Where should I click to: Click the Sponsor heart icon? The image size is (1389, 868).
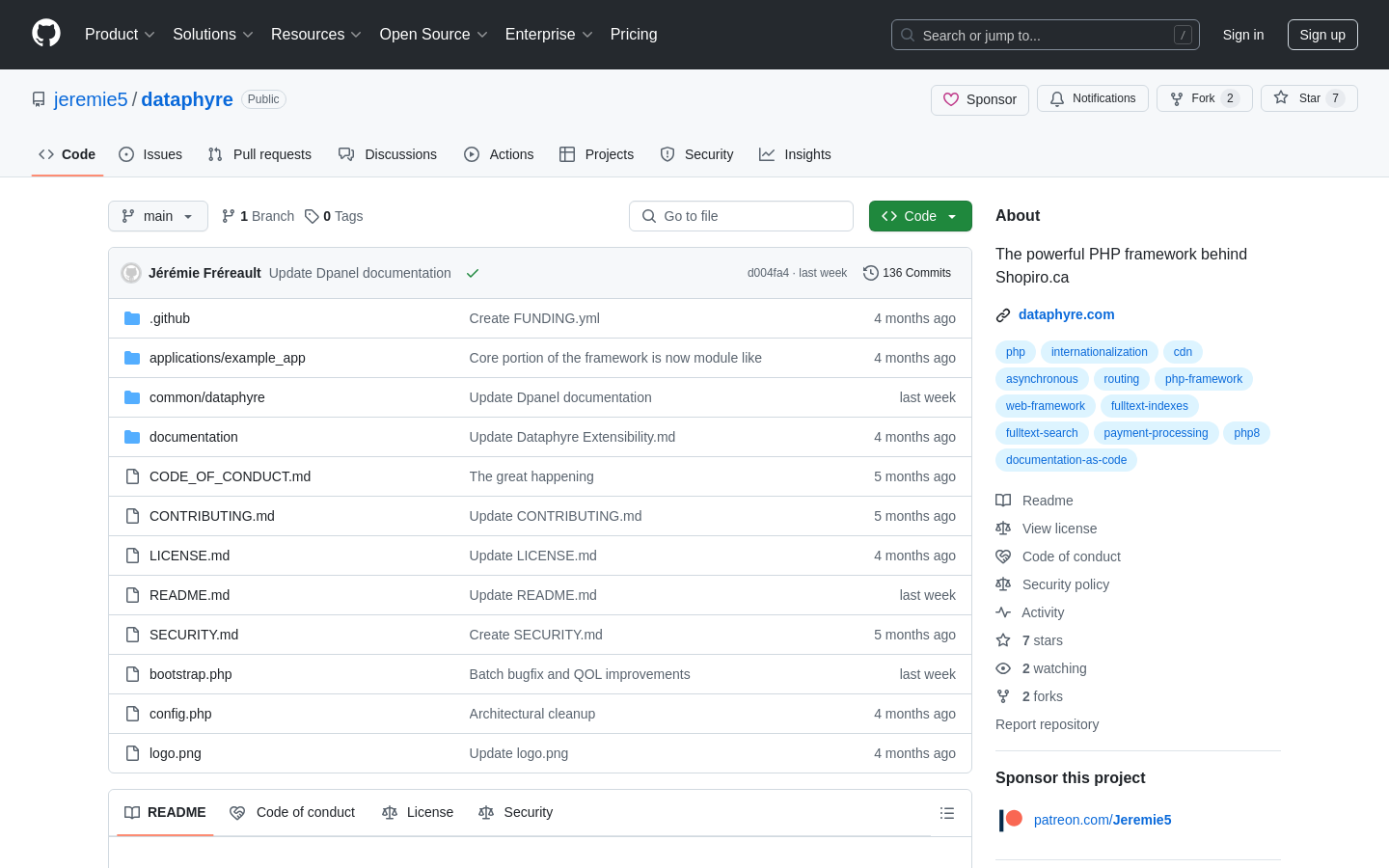click(x=951, y=99)
